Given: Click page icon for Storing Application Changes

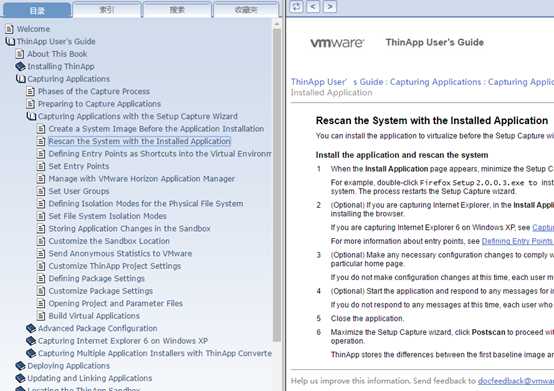Looking at the screenshot, I should coord(41,229).
